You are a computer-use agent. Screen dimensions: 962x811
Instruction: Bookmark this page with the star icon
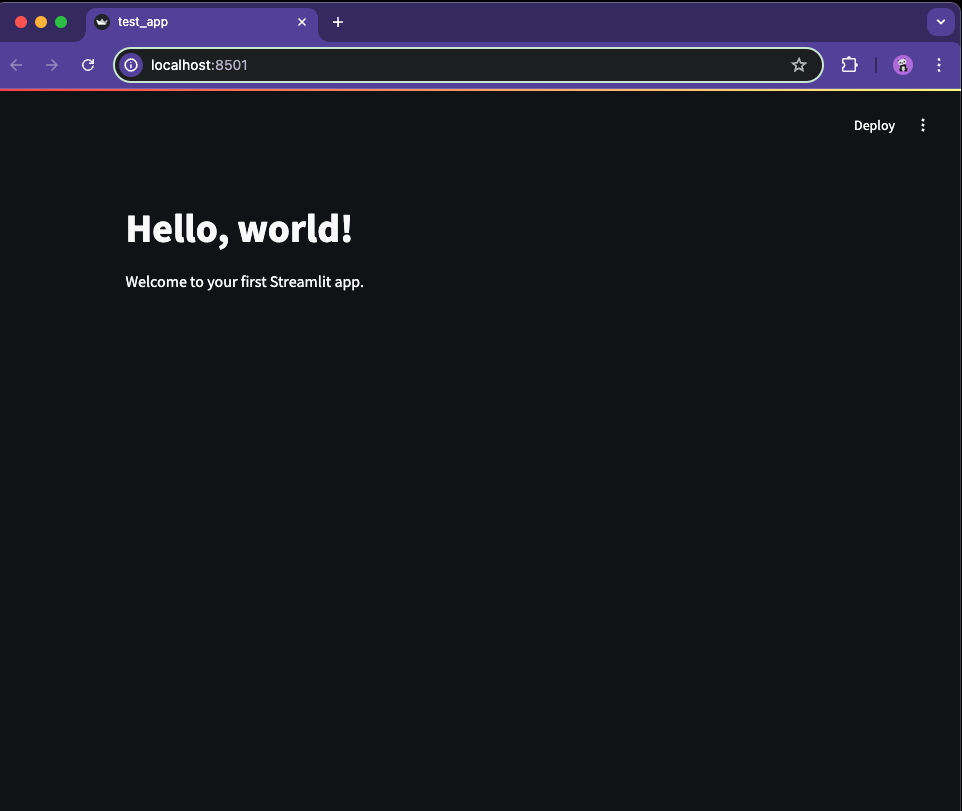point(798,65)
